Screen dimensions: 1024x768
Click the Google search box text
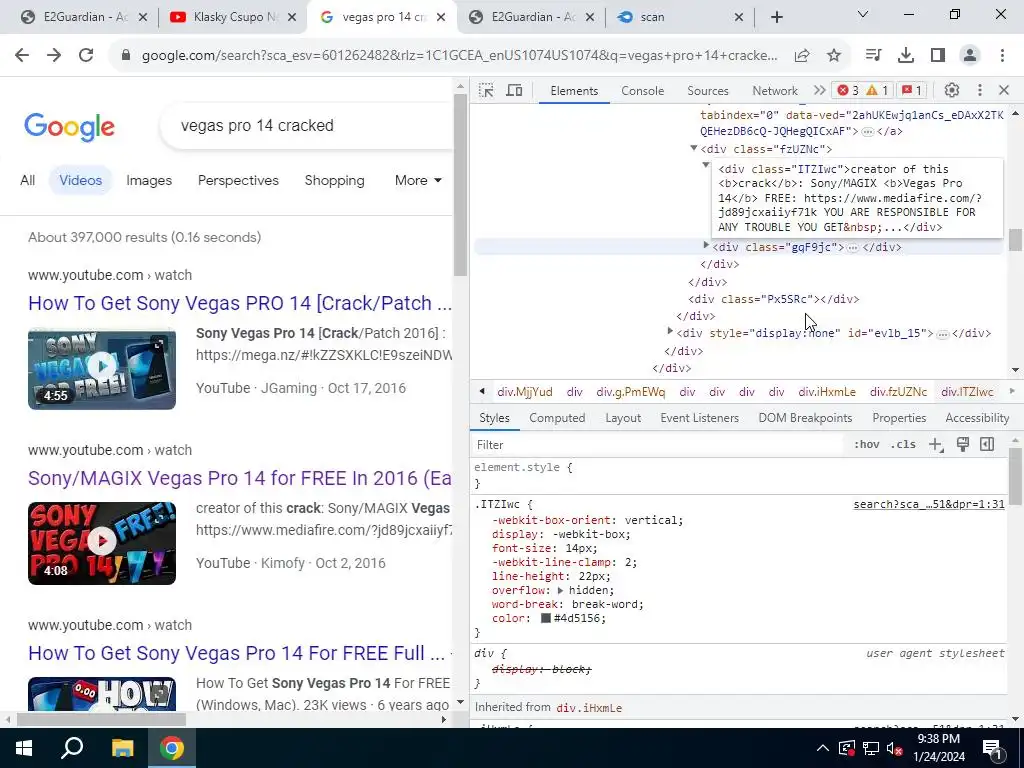pos(257,125)
